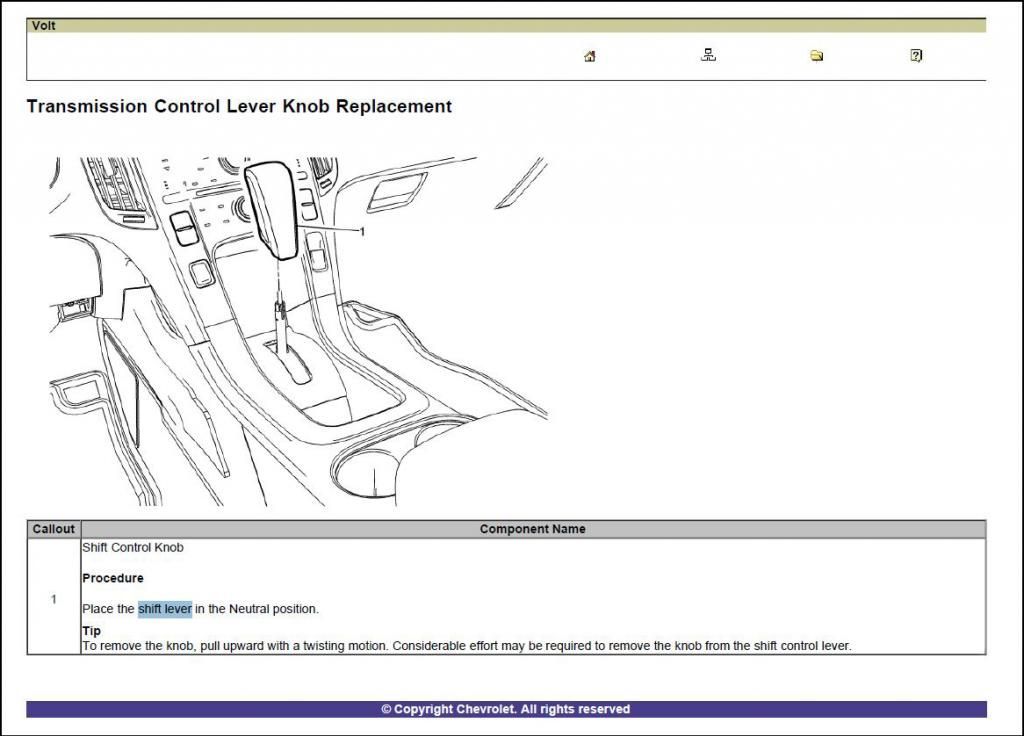This screenshot has width=1024, height=736.
Task: Click the Home icon in the toolbar
Action: 589,56
